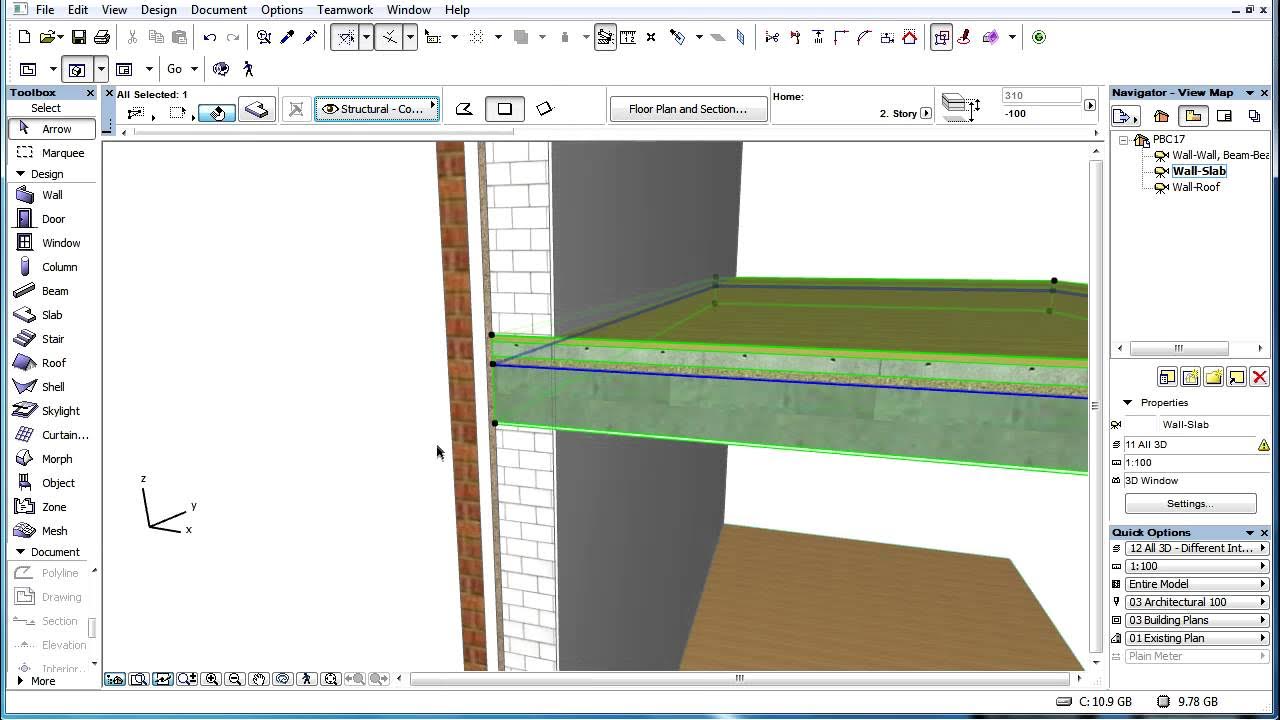Collapse the Properties section in Navigator
The width and height of the screenshot is (1280, 720).
[1128, 402]
